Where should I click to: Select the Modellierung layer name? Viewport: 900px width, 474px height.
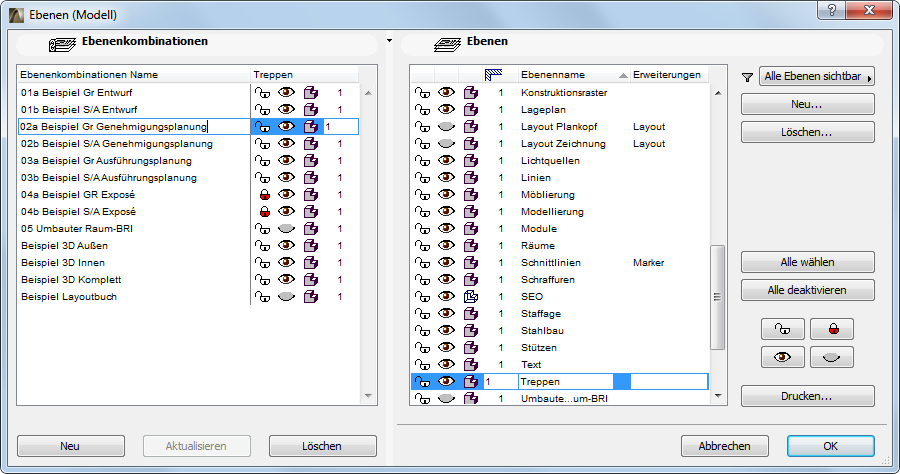552,212
